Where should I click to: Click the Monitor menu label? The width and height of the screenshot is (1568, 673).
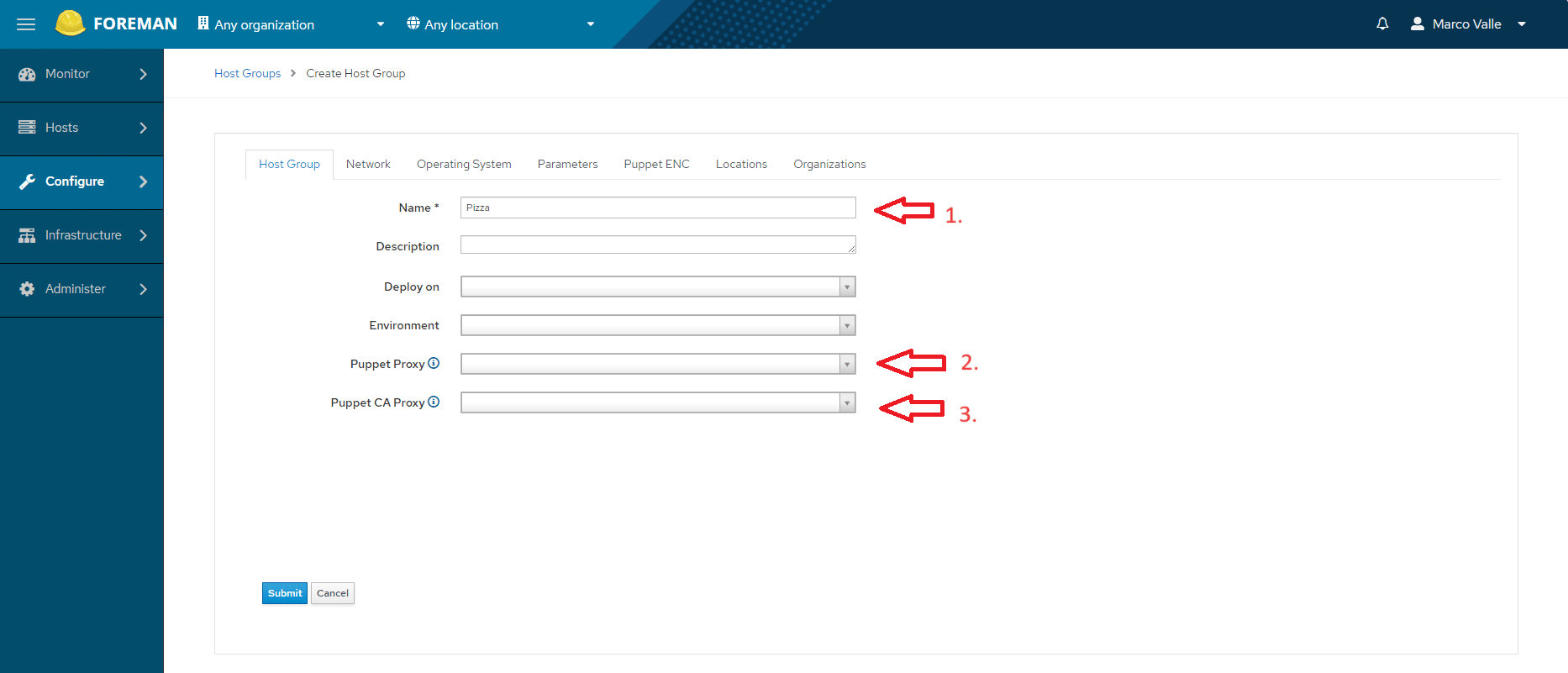pos(67,74)
